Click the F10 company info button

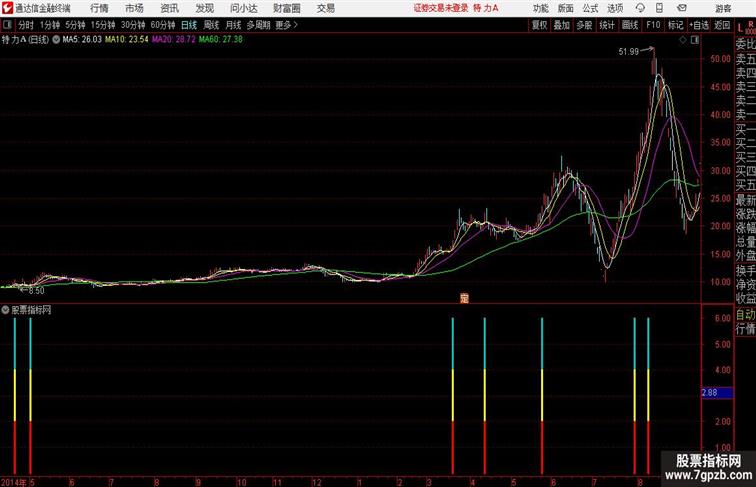coord(653,25)
